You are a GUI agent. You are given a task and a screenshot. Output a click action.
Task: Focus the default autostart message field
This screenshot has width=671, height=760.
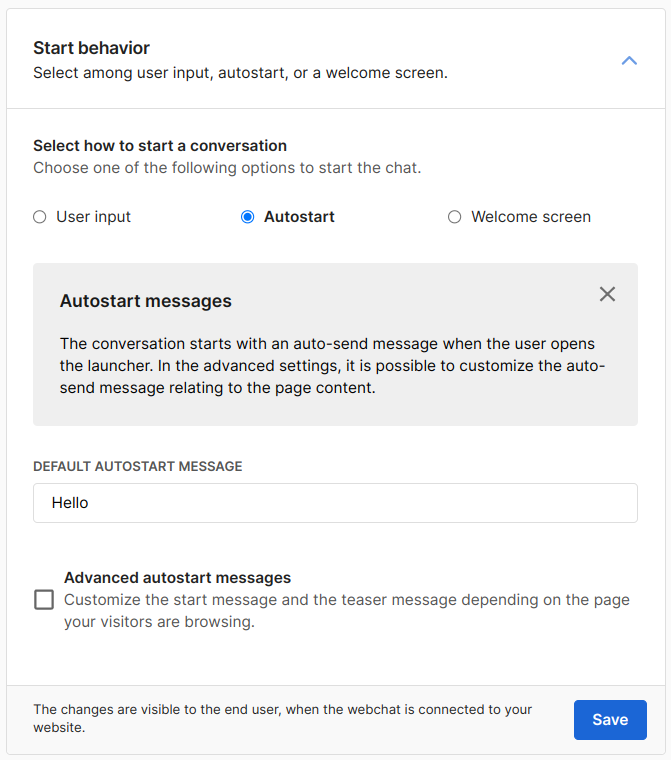(x=335, y=503)
